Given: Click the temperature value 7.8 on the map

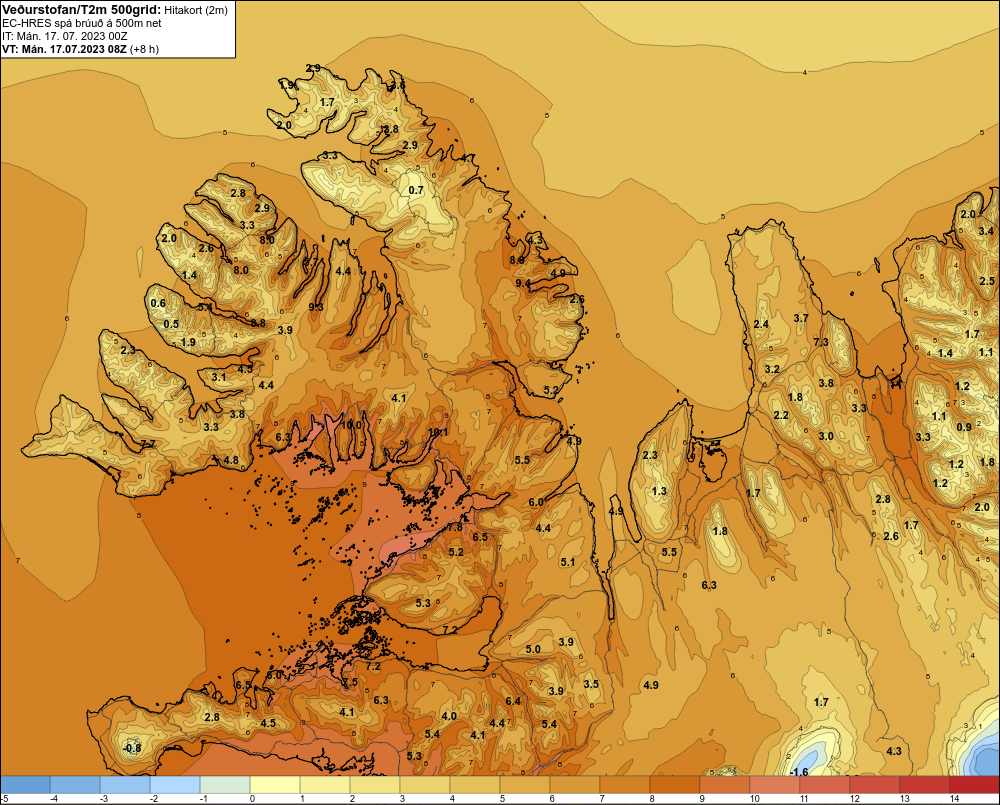Looking at the screenshot, I should click(455, 528).
